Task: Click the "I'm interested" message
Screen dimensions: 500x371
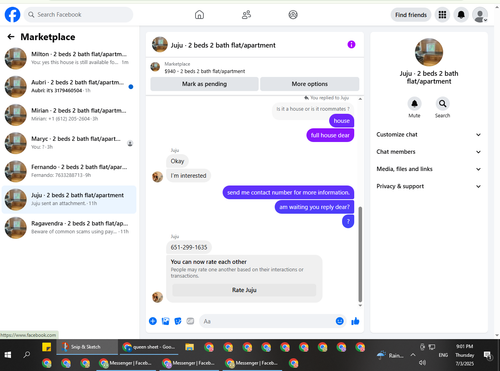Action: pyautogui.click(x=188, y=176)
